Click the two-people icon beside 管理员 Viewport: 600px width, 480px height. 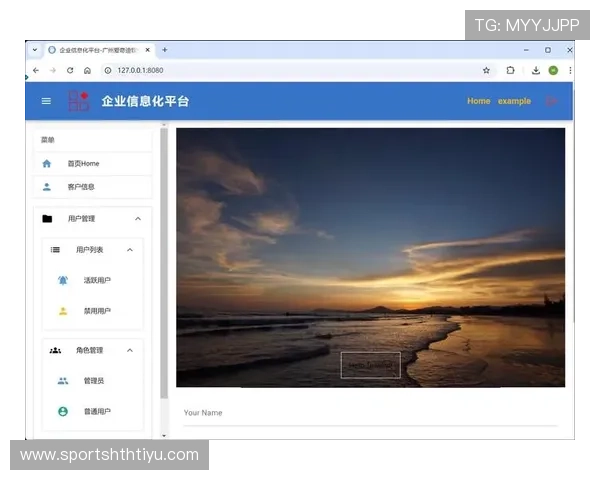point(63,381)
